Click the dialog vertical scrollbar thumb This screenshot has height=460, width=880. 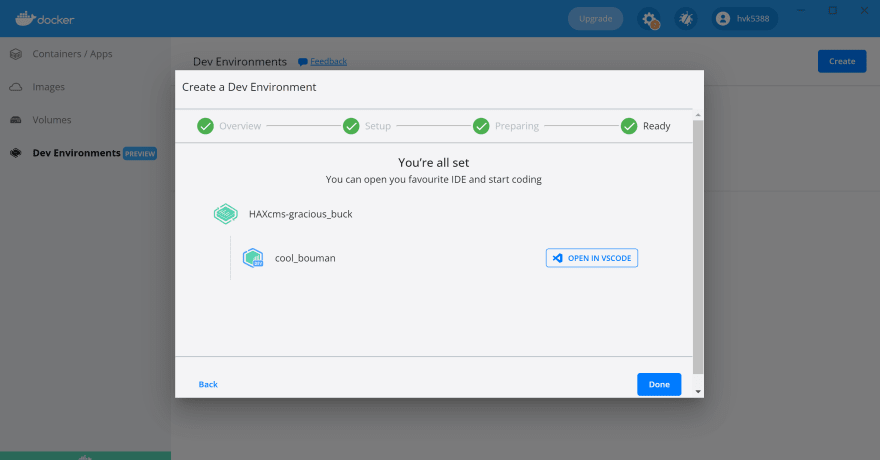(x=698, y=247)
